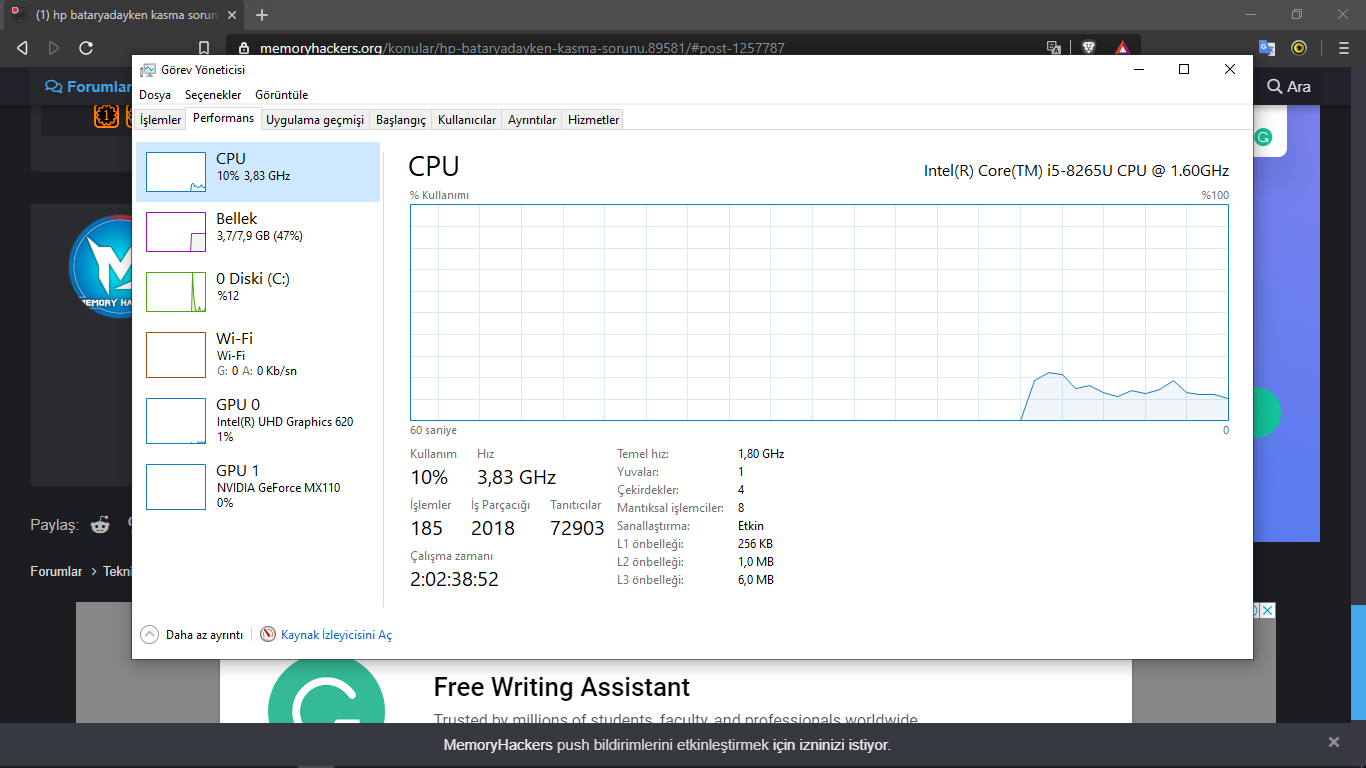Viewport: 1366px width, 768px height.
Task: Open the Forumlar navigation link
Action: click(90, 87)
